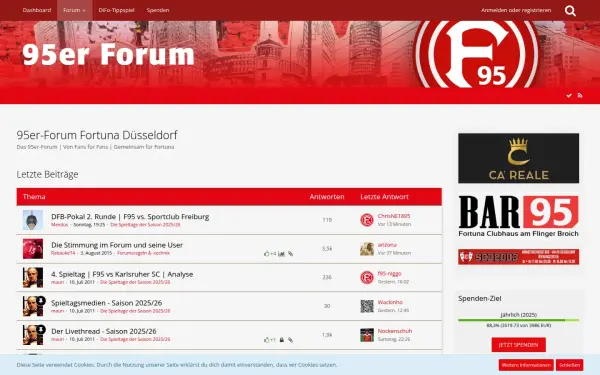This screenshot has width=600, height=375.
Task: Click the paperclip icon on Der Livethread row
Action: point(290,339)
